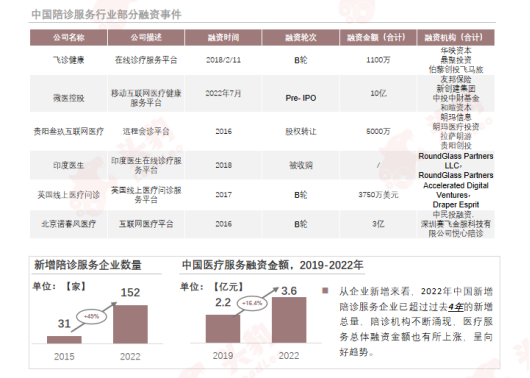Click the 公司名称 column header
This screenshot has height=378, width=530.
point(69,38)
